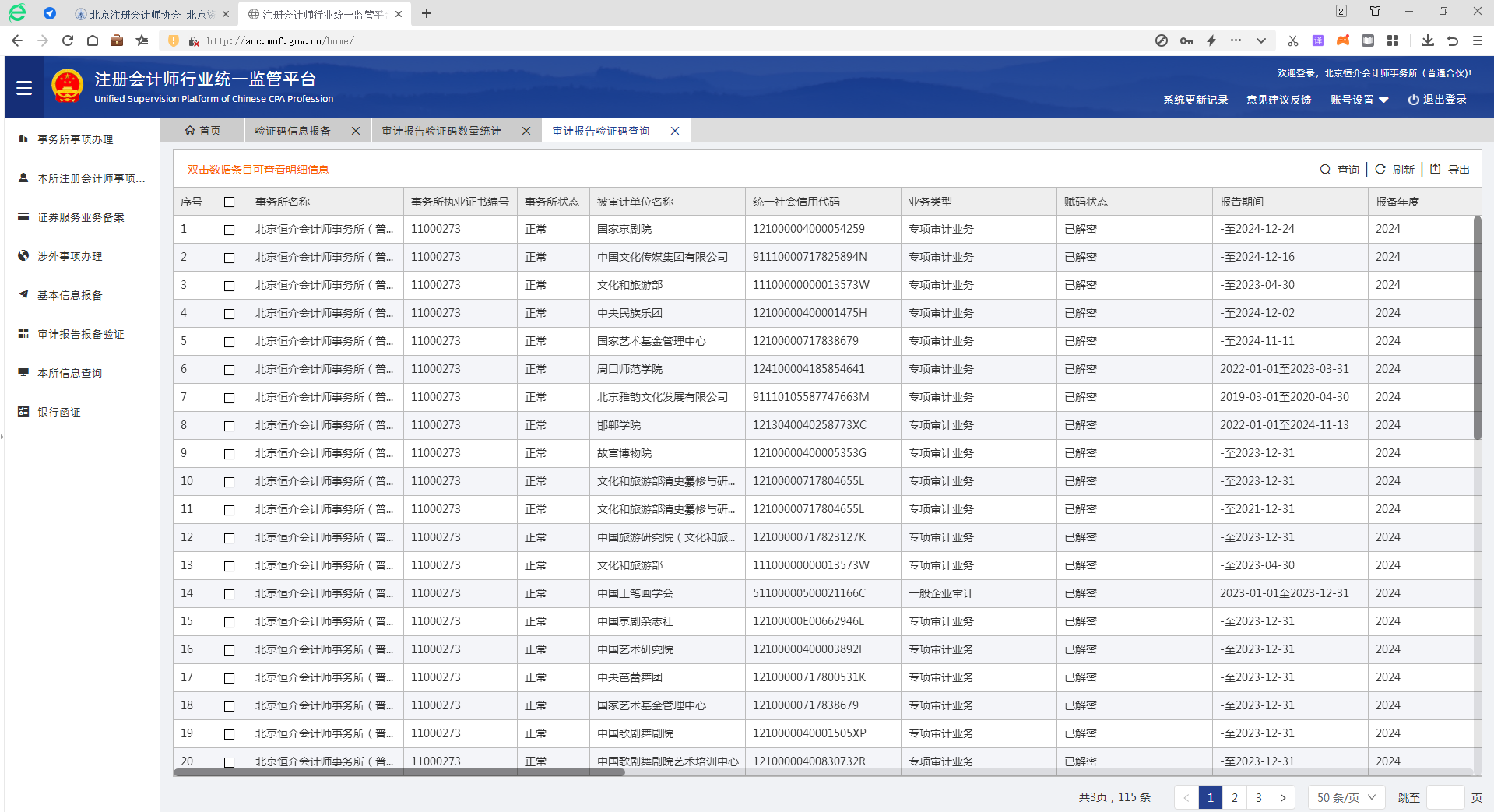Switch to the 审计报告验证码数量统计 tab
Screen dimensions: 1494x812
[441, 131]
